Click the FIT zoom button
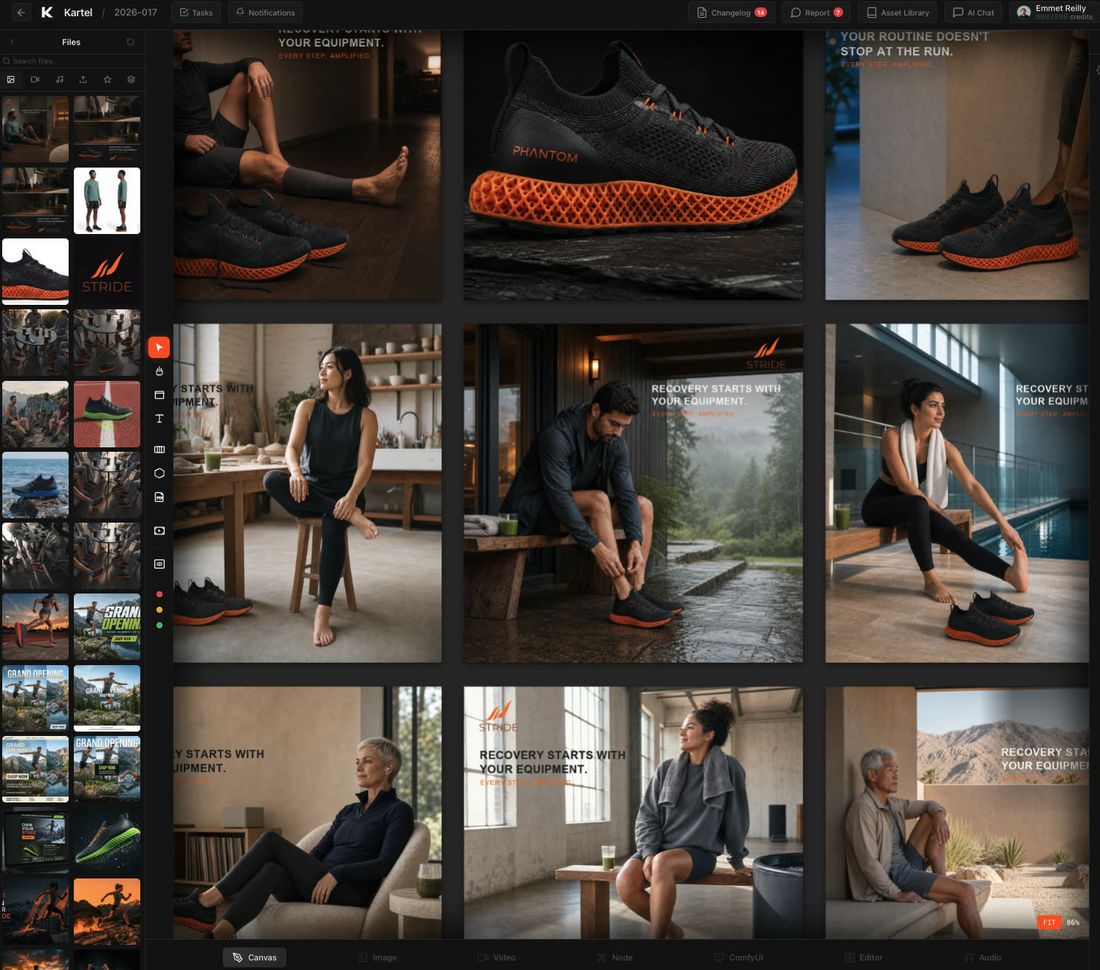Viewport: 1100px width, 970px height. point(1049,922)
